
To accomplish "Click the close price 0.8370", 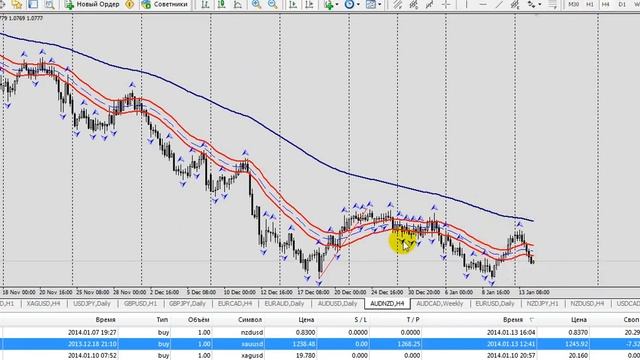I will 578,333.
